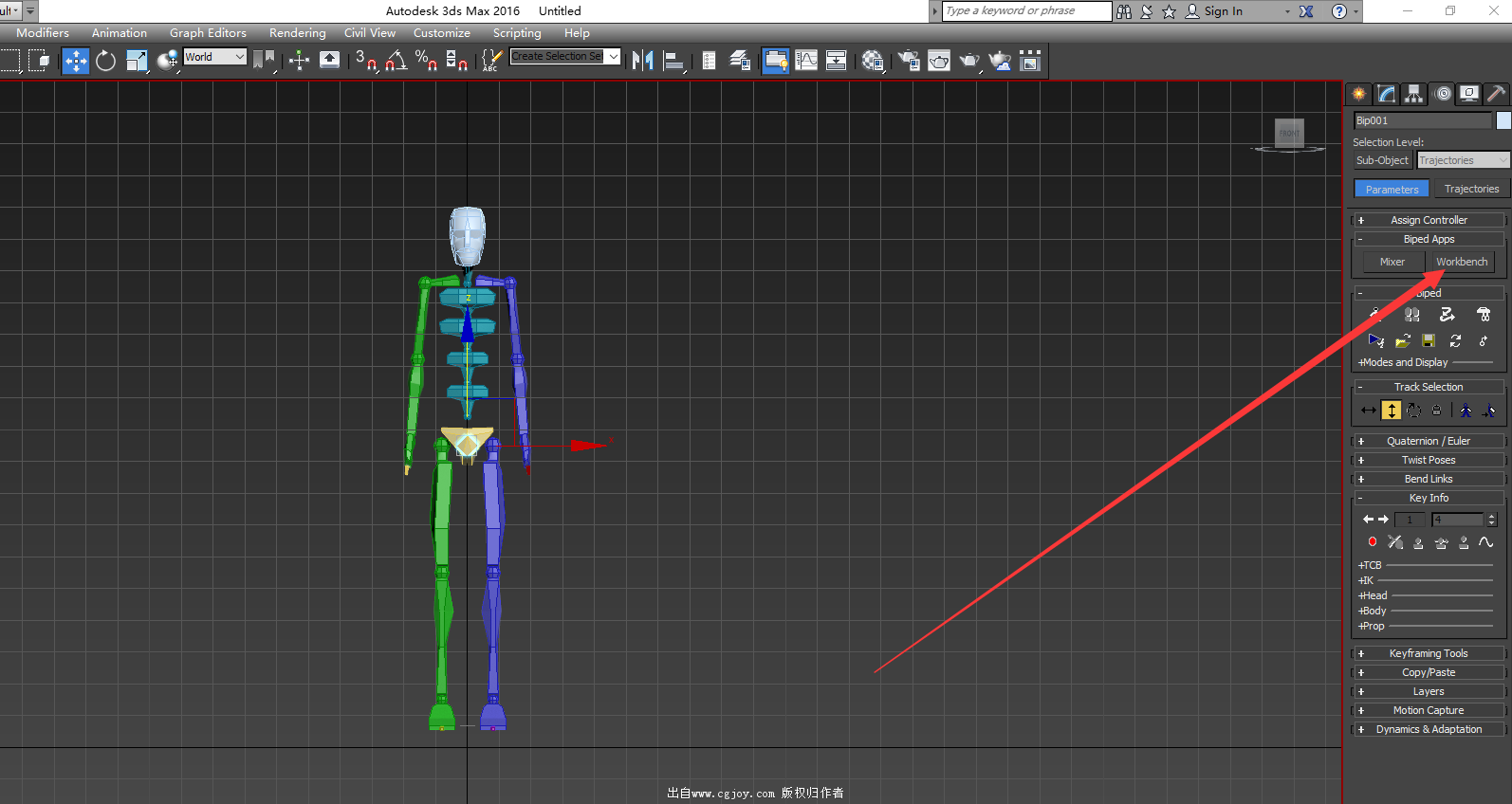Click Delete Key icon in Key Info
The width and height of the screenshot is (1512, 804).
click(x=1395, y=542)
